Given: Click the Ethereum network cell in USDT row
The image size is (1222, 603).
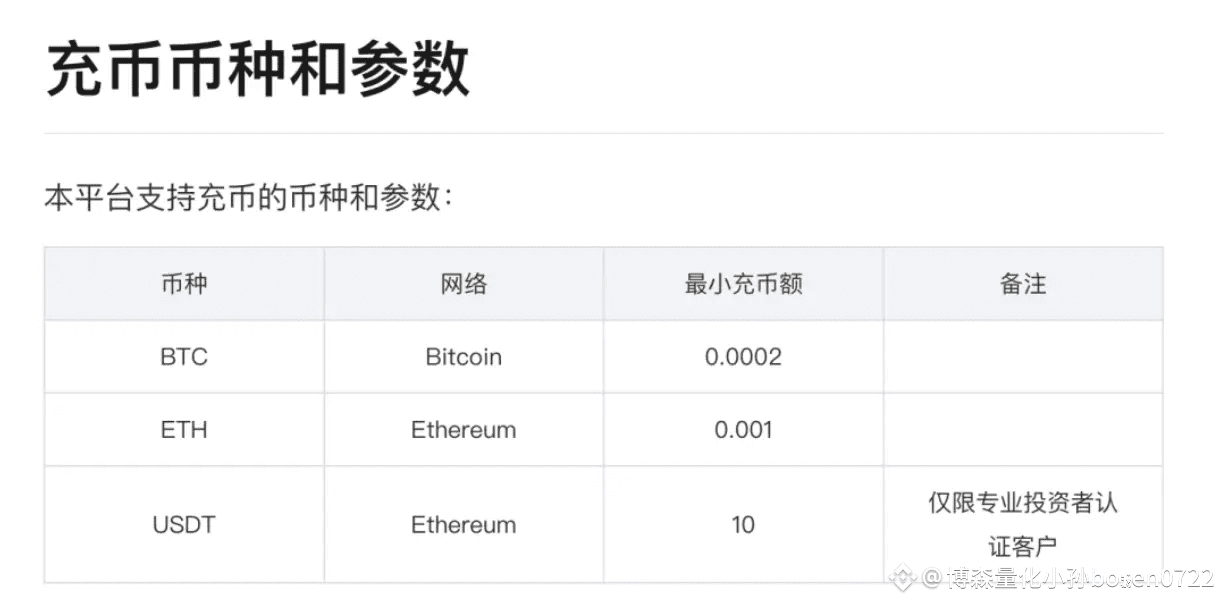Looking at the screenshot, I should 464,525.
